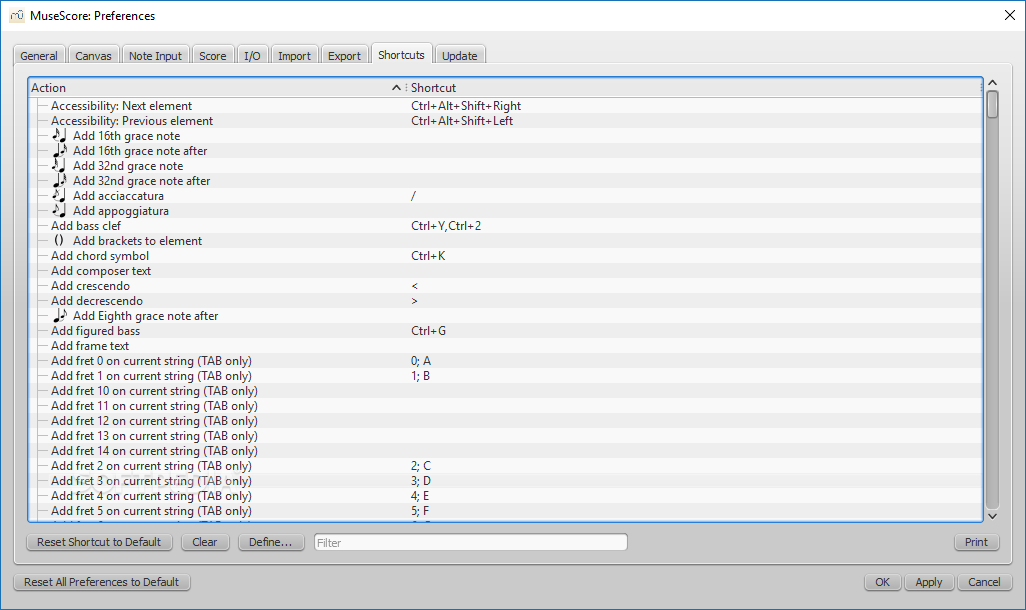Image resolution: width=1026 pixels, height=610 pixels.
Task: Click the 16th grace note after icon
Action: tap(60, 151)
